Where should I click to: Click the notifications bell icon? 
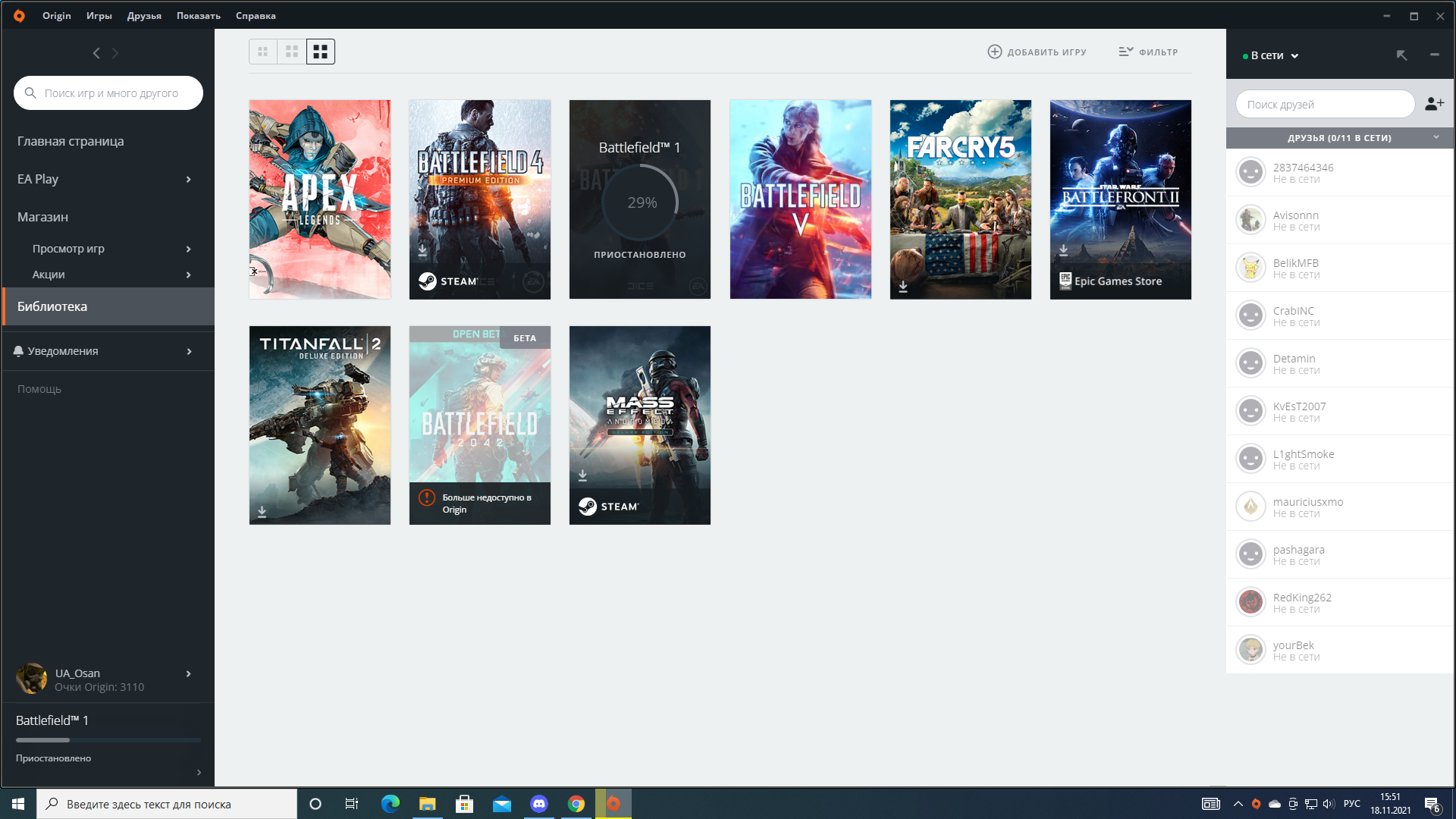tap(18, 351)
